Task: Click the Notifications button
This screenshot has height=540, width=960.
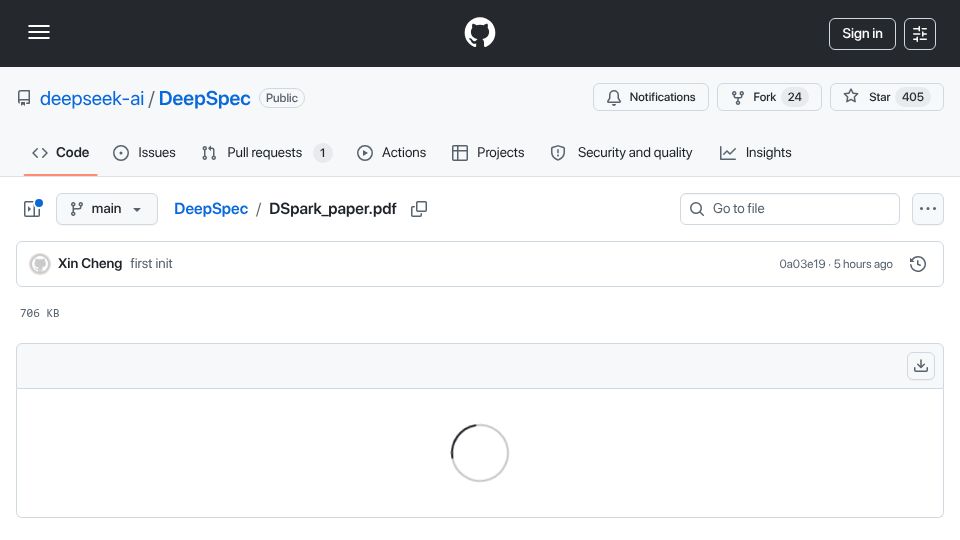Action: coord(651,97)
